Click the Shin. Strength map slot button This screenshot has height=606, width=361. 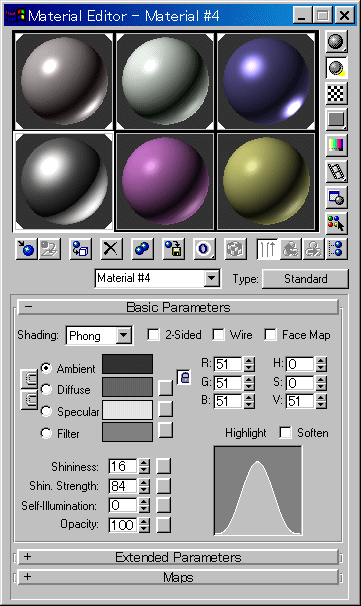[x=163, y=486]
